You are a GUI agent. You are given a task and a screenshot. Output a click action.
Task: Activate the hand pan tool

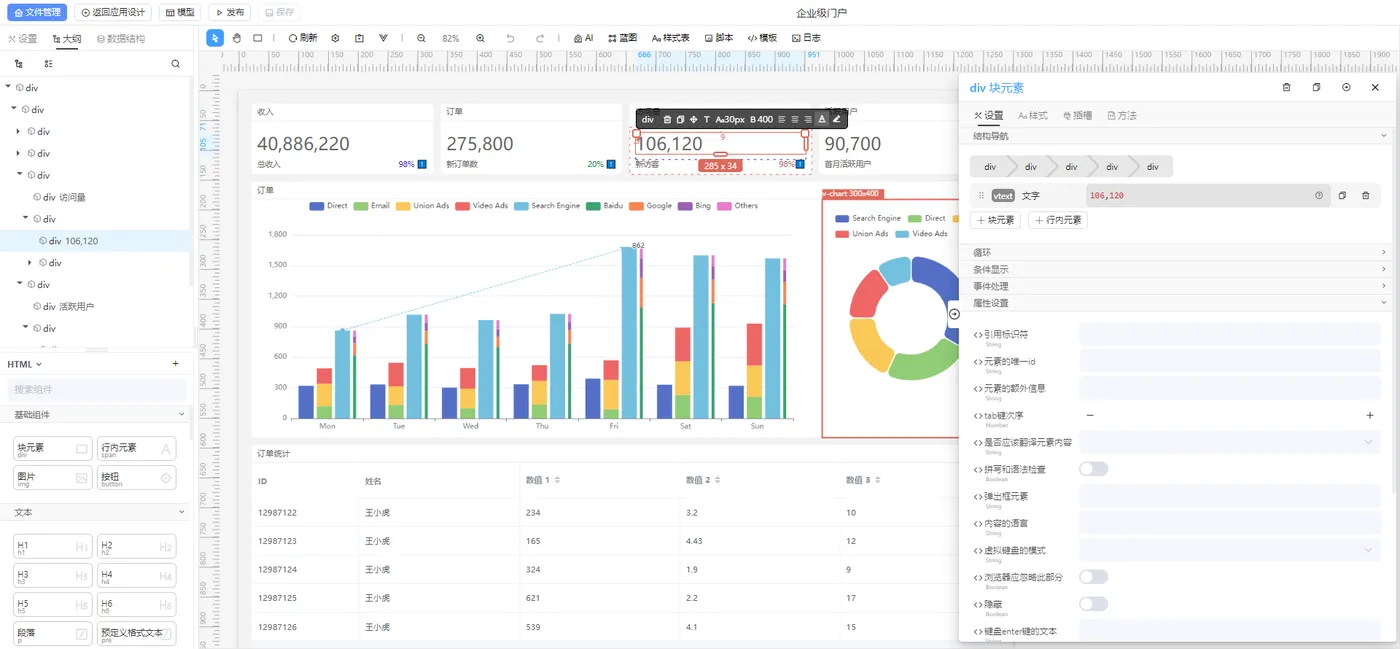pos(237,38)
